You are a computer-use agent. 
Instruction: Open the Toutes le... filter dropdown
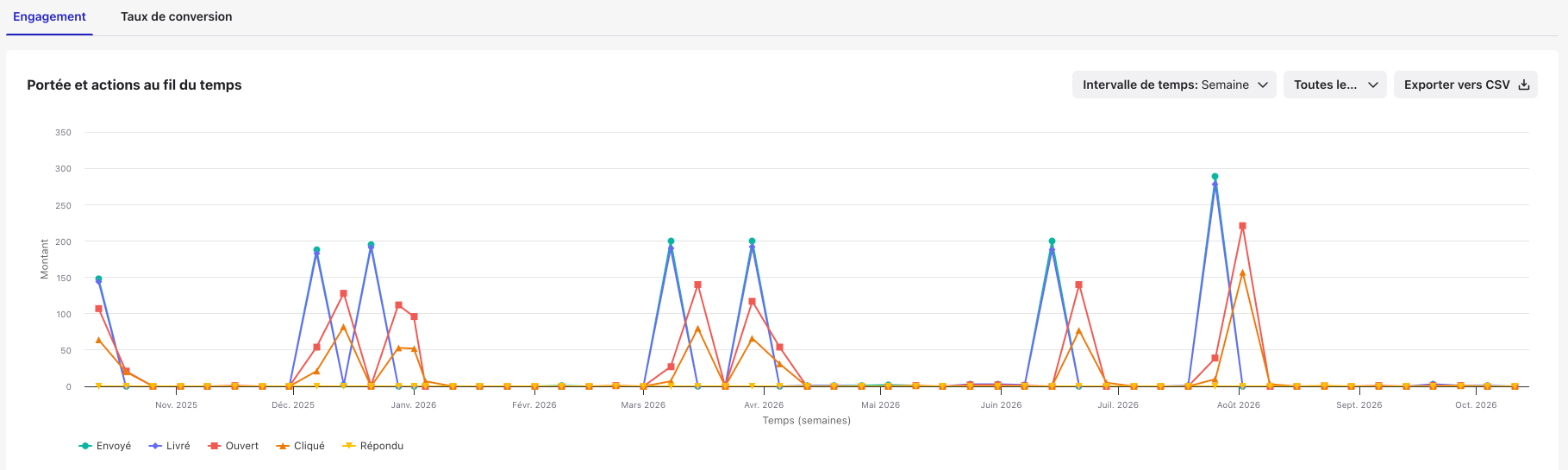coord(1335,85)
